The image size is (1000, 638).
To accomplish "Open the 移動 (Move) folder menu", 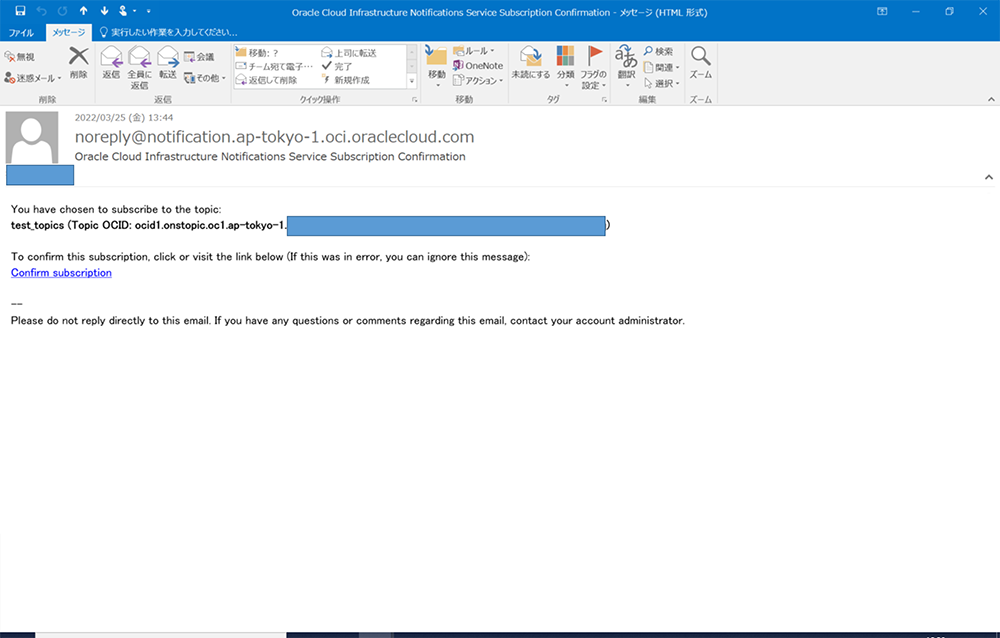I will pyautogui.click(x=437, y=67).
